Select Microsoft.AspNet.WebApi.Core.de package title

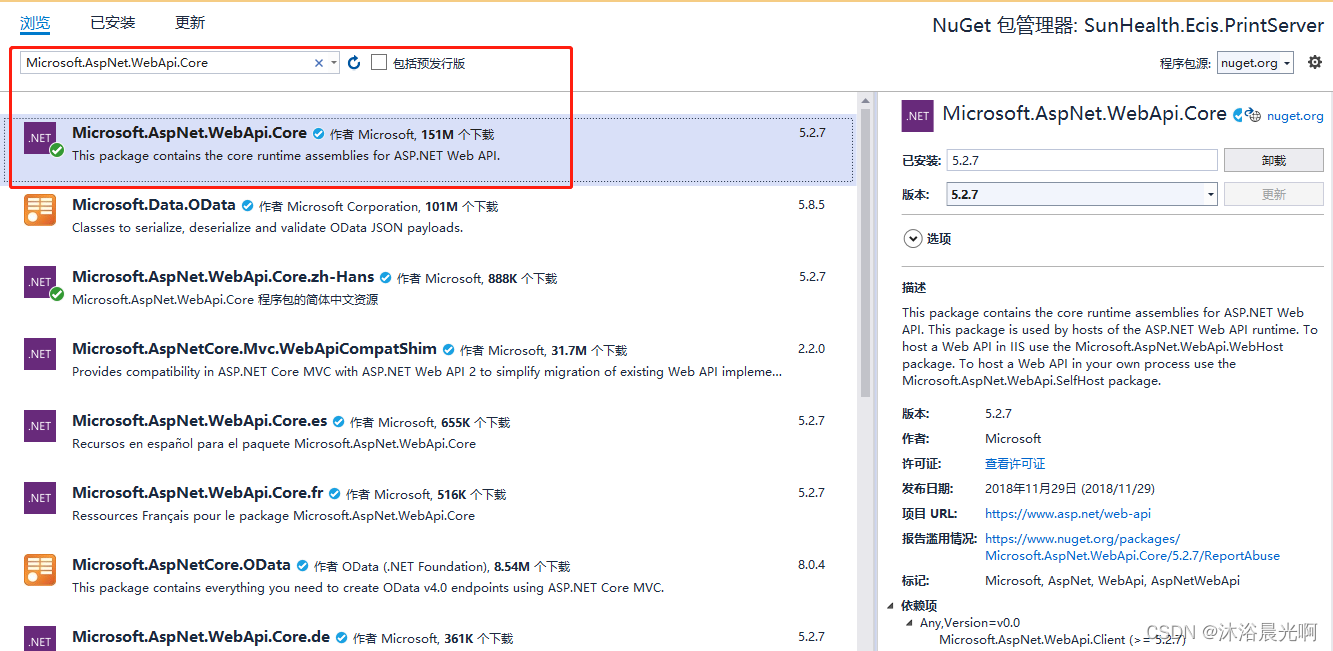pyautogui.click(x=201, y=637)
